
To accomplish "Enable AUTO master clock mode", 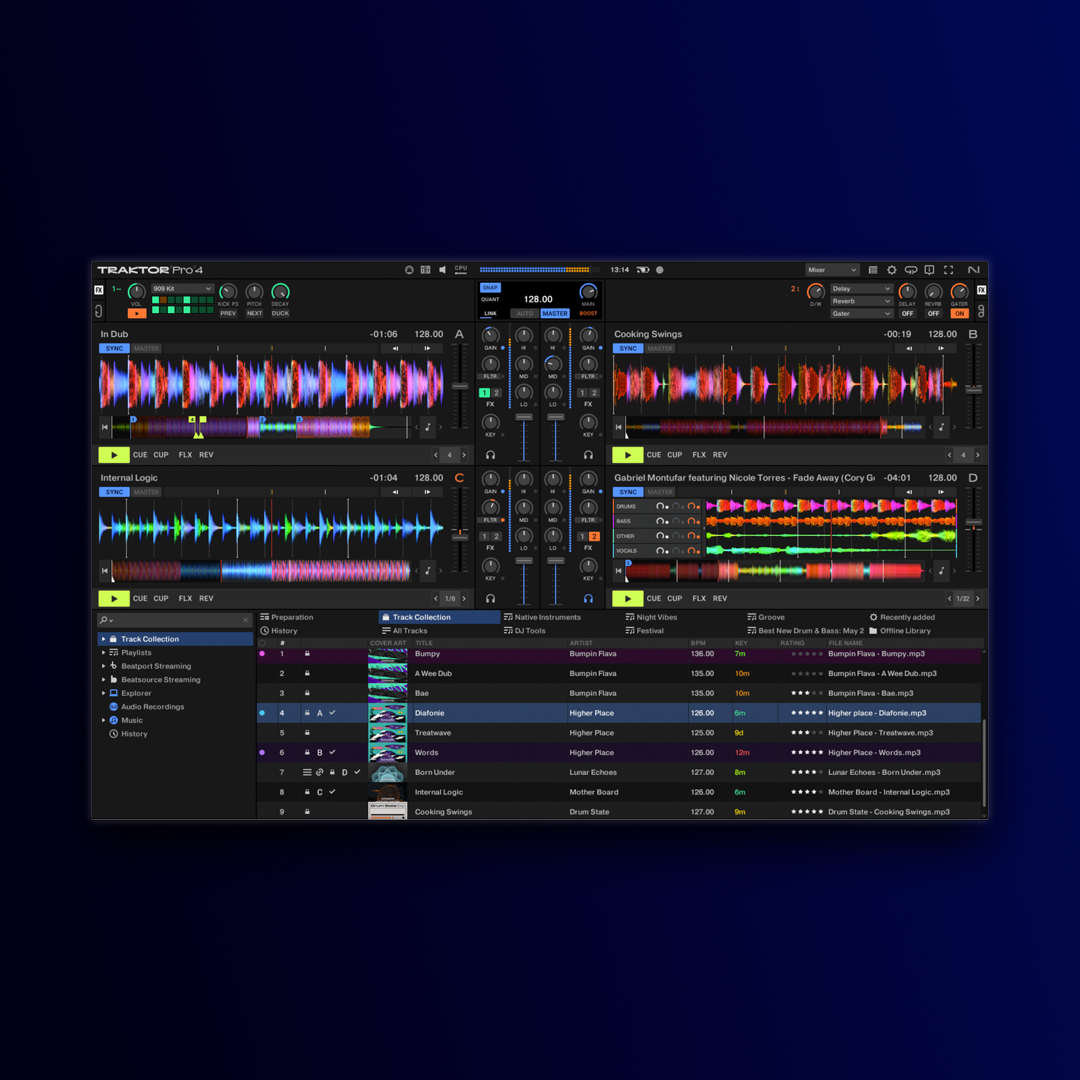I will (x=525, y=313).
